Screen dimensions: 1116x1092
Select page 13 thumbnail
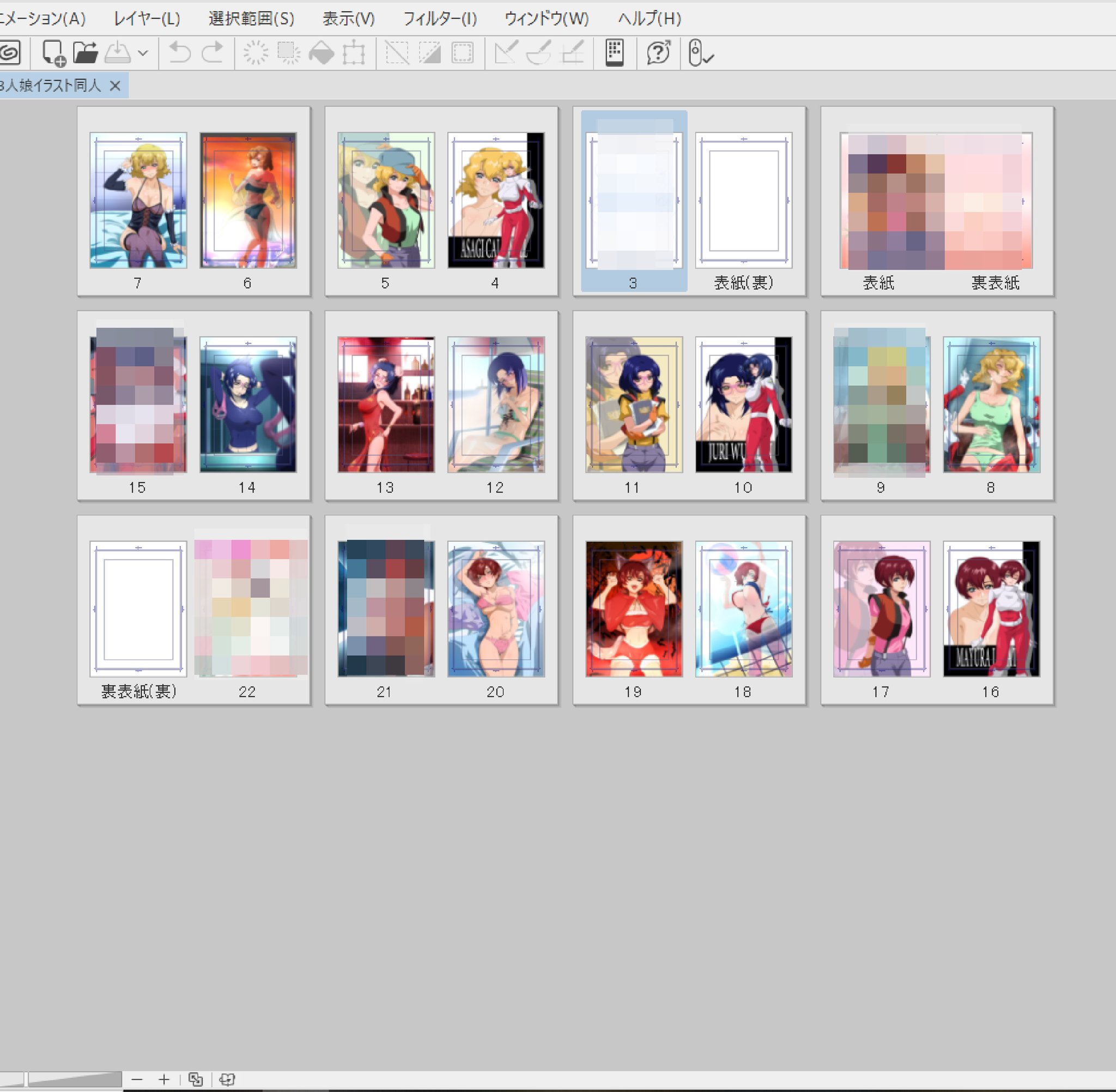tap(386, 404)
